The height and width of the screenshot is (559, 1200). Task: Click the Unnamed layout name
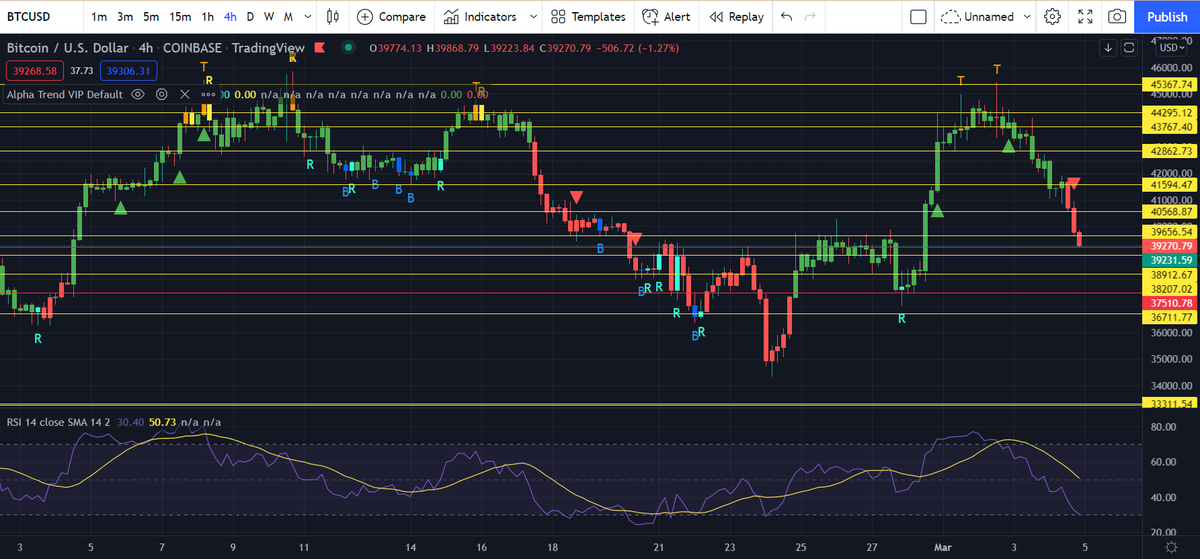coord(989,17)
